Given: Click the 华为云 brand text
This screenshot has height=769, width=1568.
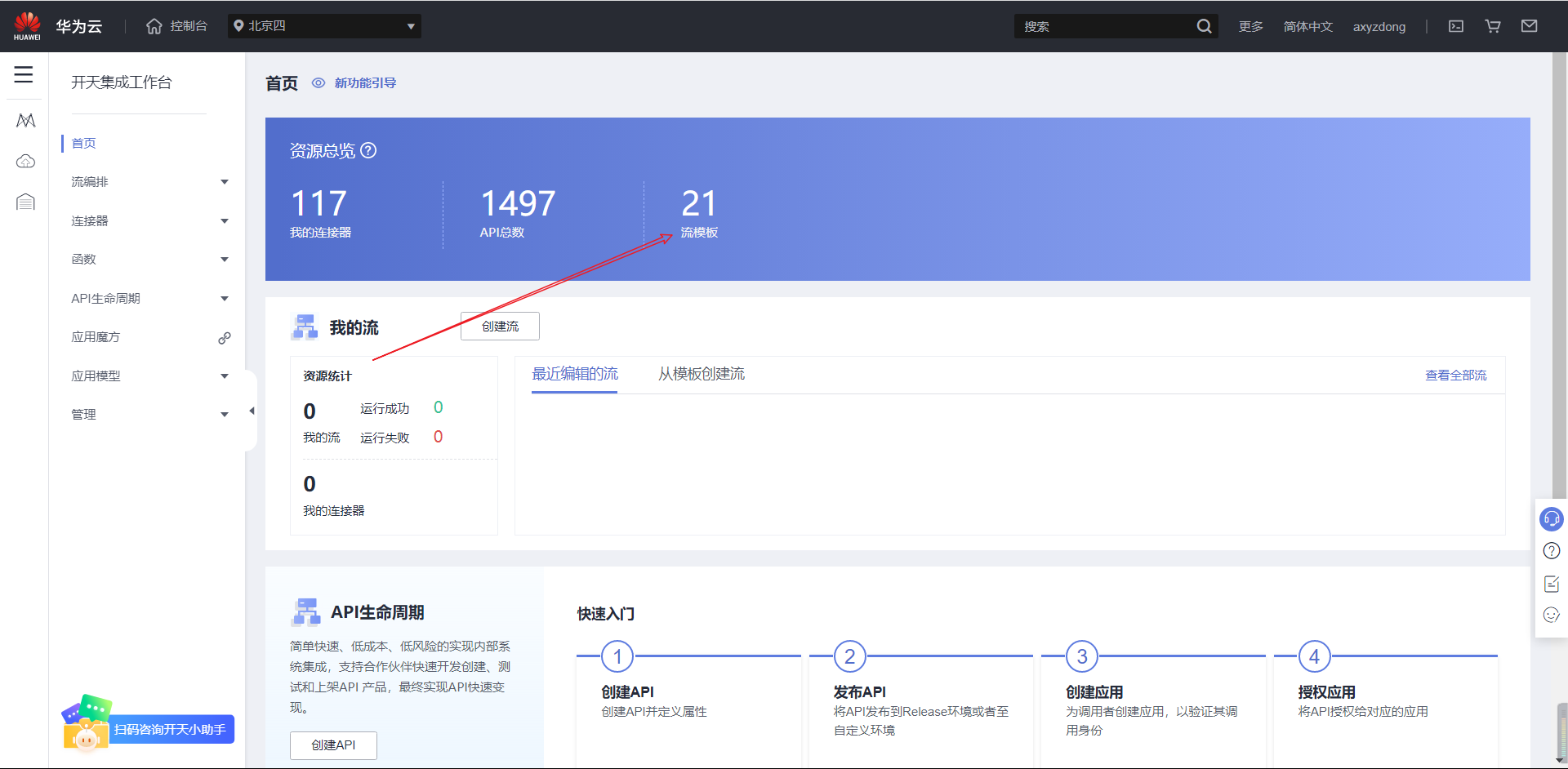Looking at the screenshot, I should 78,26.
